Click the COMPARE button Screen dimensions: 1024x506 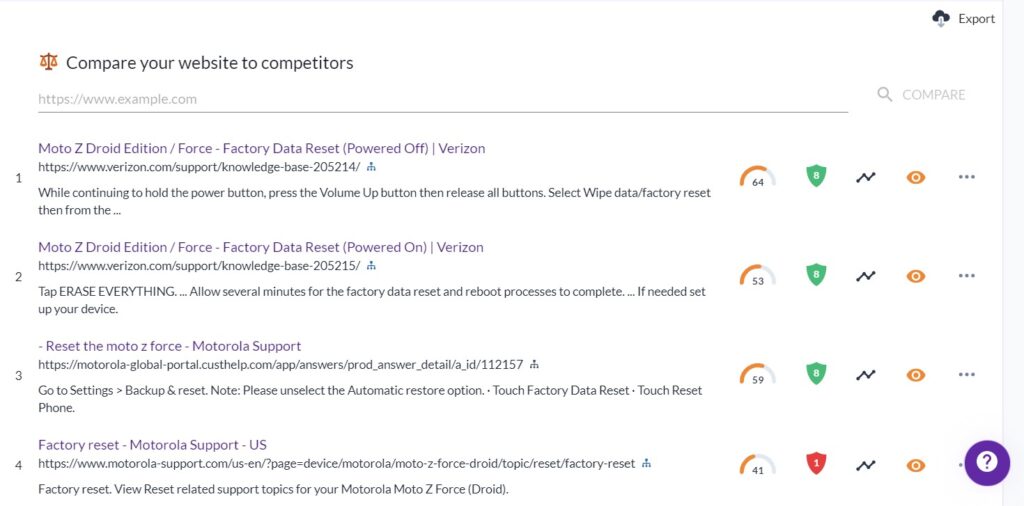click(x=933, y=95)
